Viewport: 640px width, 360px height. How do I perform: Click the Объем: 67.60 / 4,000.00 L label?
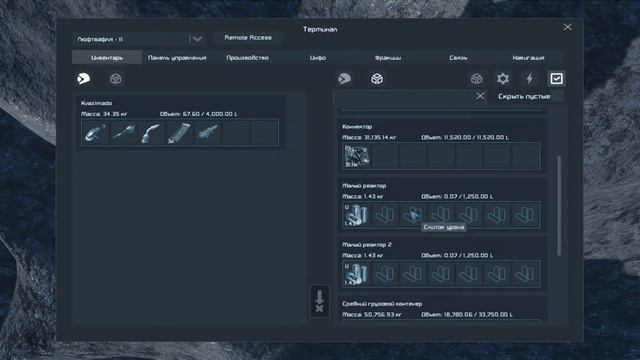pyautogui.click(x=198, y=114)
